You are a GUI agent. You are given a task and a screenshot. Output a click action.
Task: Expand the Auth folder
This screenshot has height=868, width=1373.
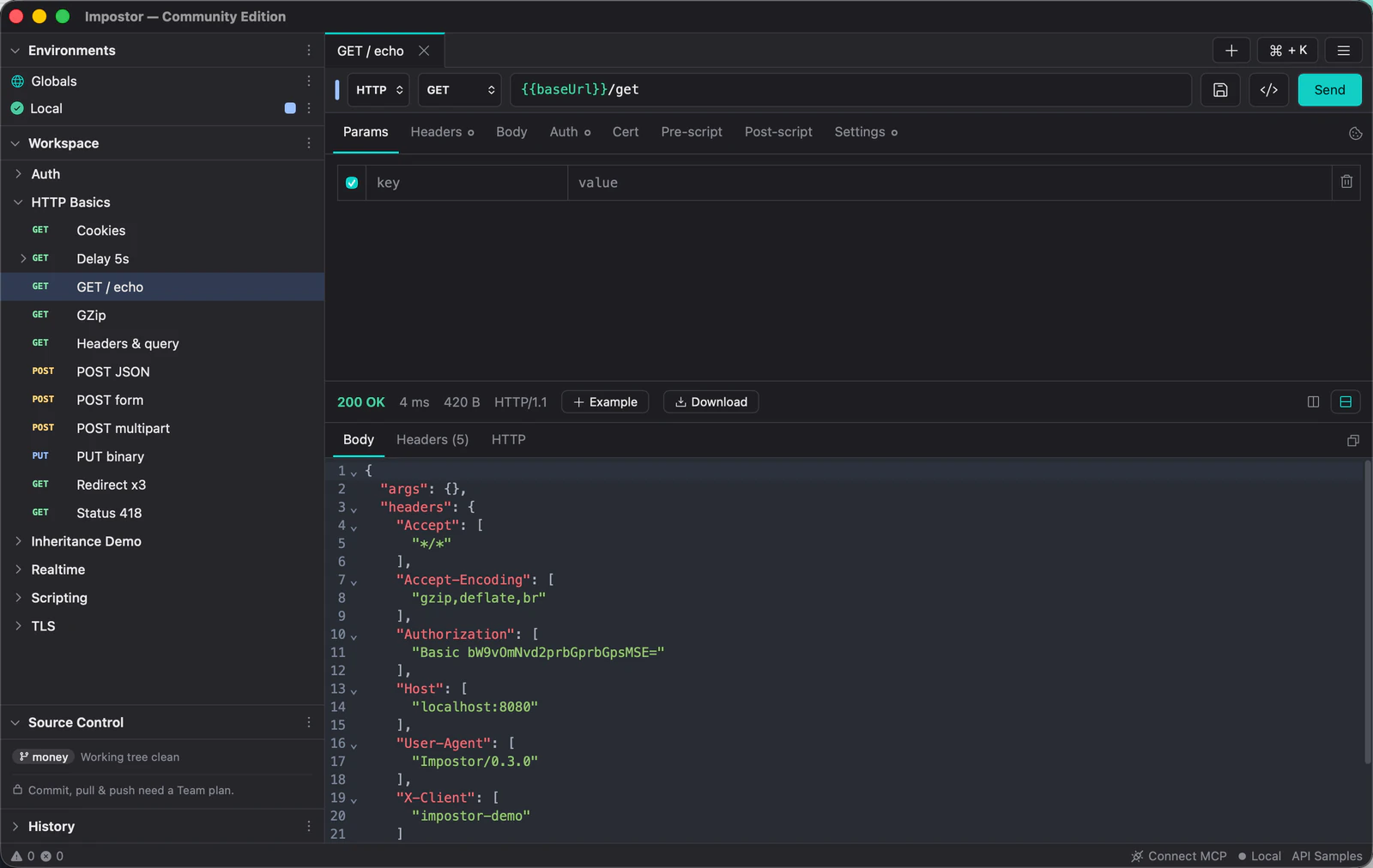(18, 173)
